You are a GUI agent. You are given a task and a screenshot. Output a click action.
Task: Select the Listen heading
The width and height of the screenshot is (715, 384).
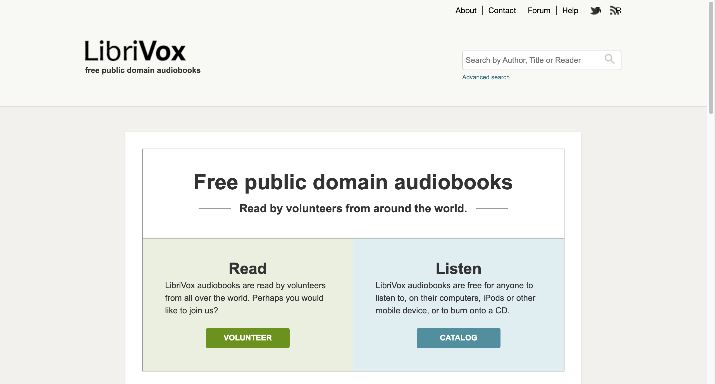pos(458,269)
